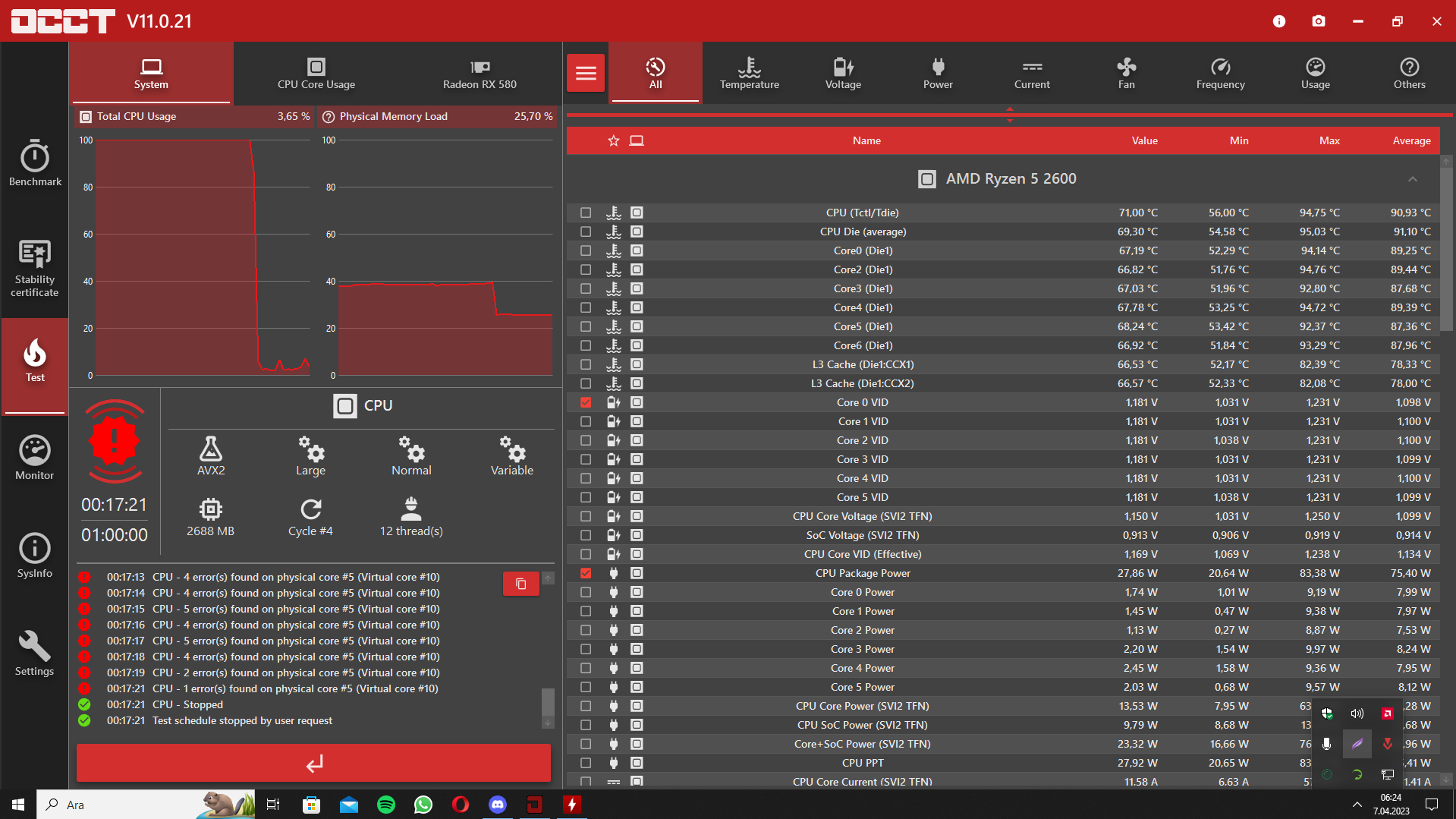Image resolution: width=1456 pixels, height=819 pixels.
Task: Sort the table by Value column
Action: pyautogui.click(x=1145, y=140)
